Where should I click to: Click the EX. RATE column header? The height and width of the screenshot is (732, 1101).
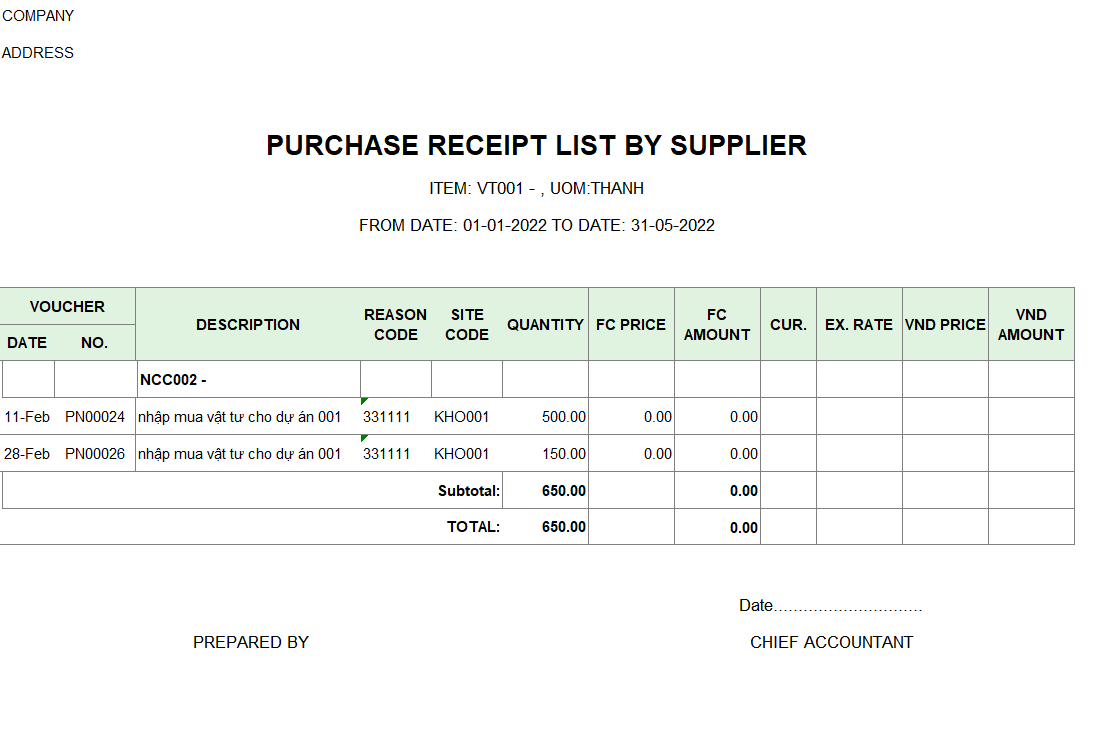(x=859, y=325)
